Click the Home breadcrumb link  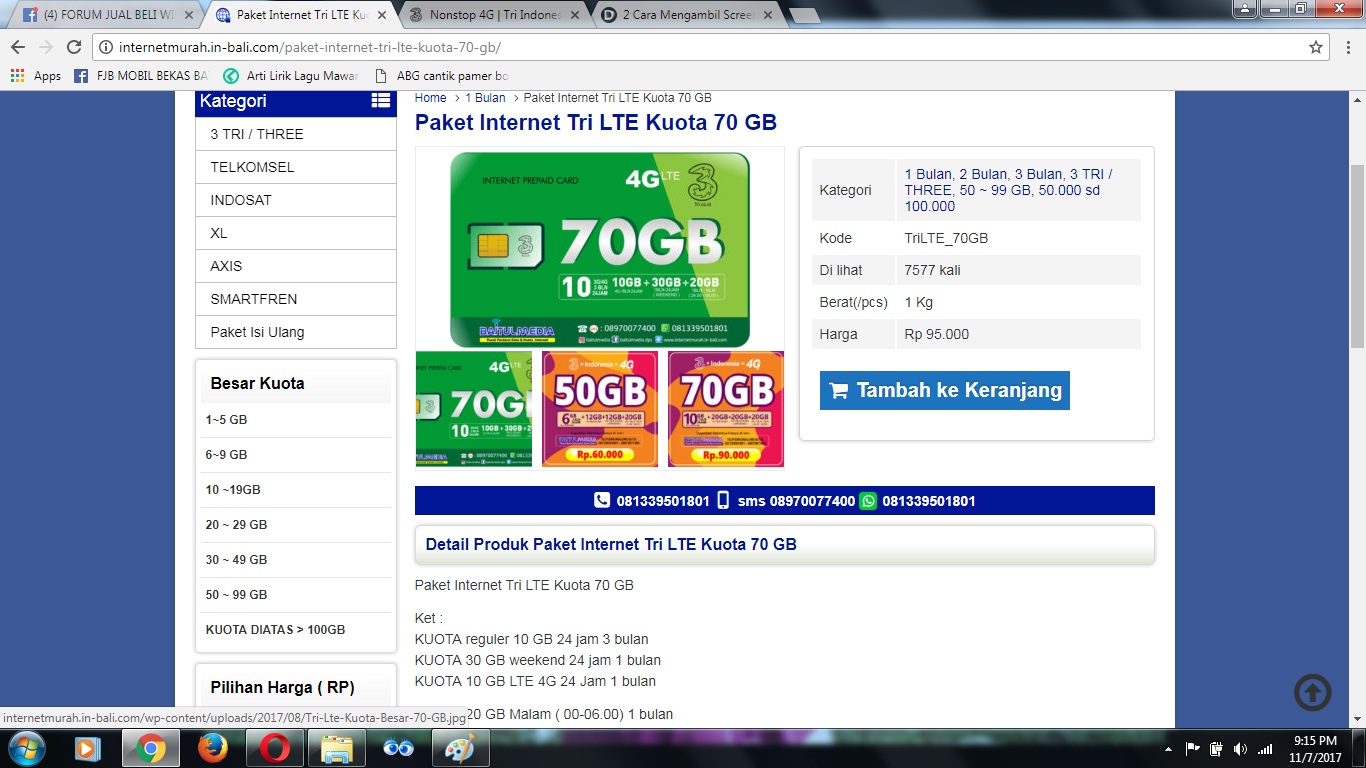click(431, 98)
